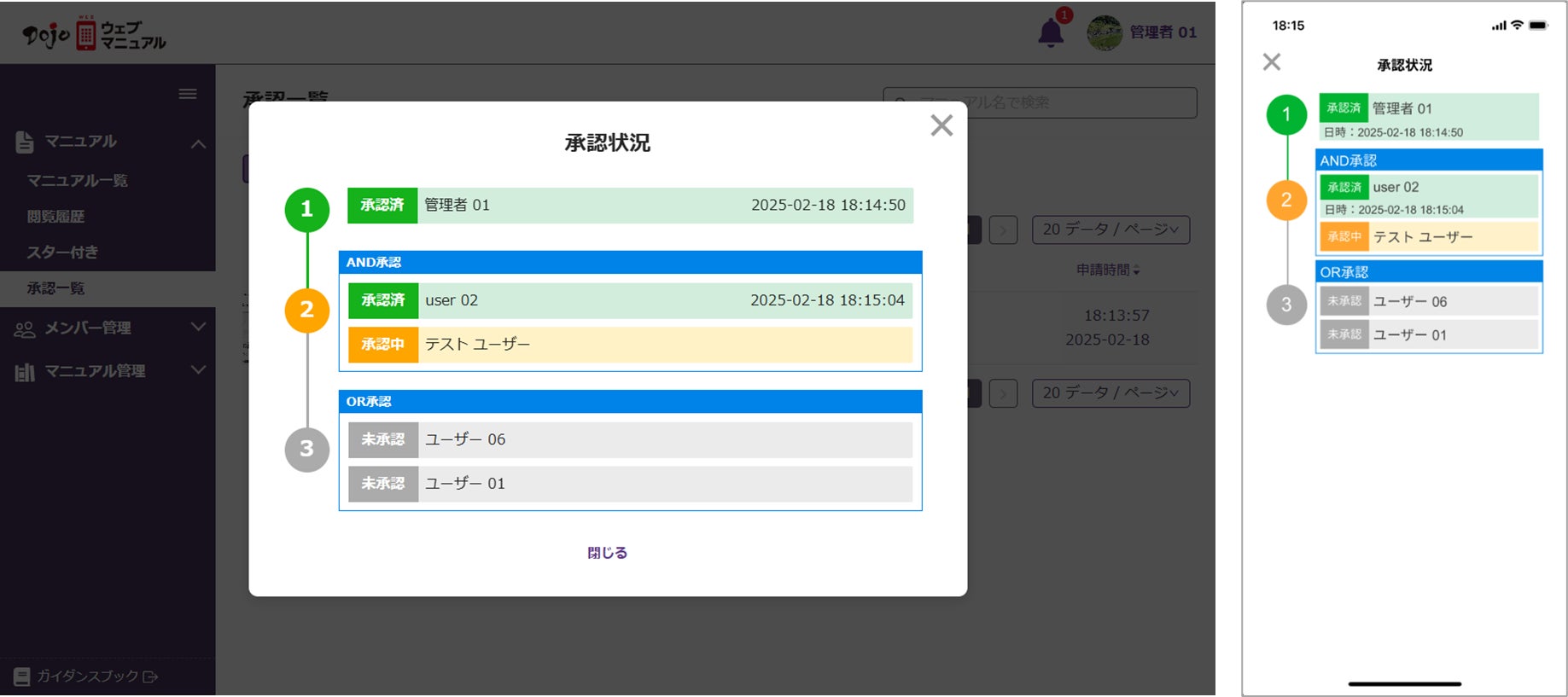1568x697 pixels.
Task: Open the lower 20 データ/ページ dropdown
Action: (1110, 392)
